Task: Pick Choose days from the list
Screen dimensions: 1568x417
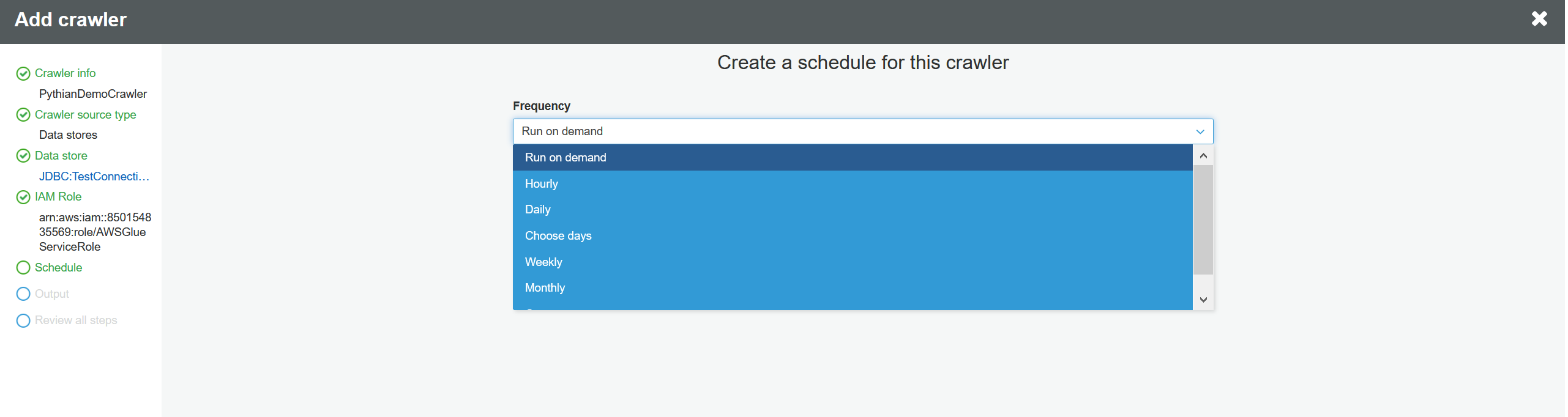Action: (558, 236)
